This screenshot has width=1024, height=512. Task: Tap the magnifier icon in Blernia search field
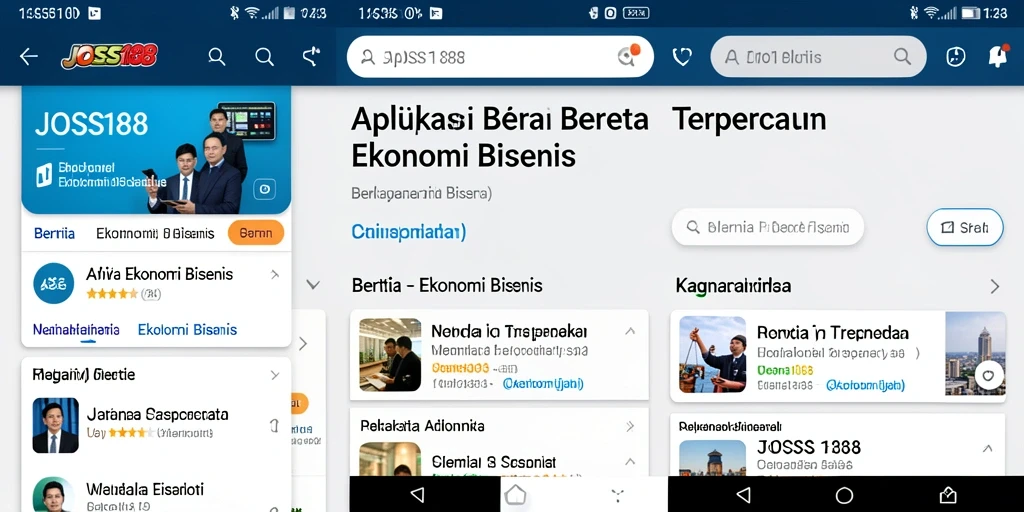[x=694, y=227]
